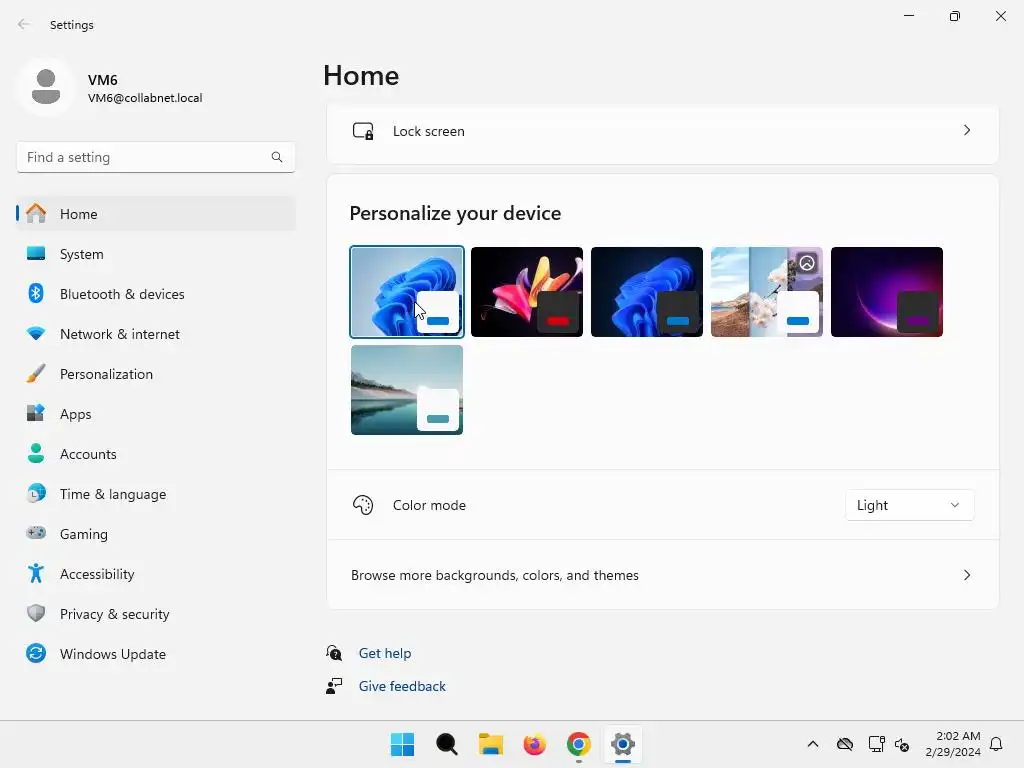Launch Firefox from taskbar
This screenshot has height=768, width=1024.
pos(535,744)
